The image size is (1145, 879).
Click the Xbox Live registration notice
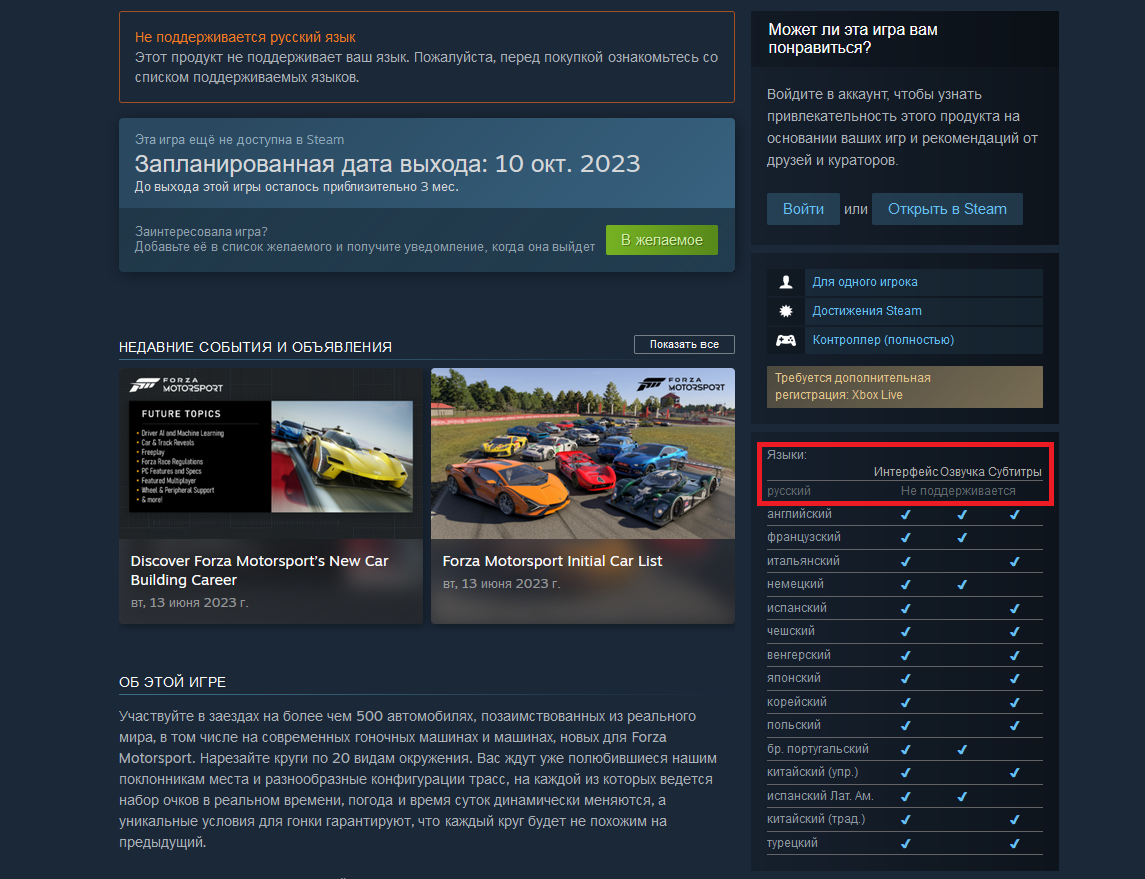905,386
